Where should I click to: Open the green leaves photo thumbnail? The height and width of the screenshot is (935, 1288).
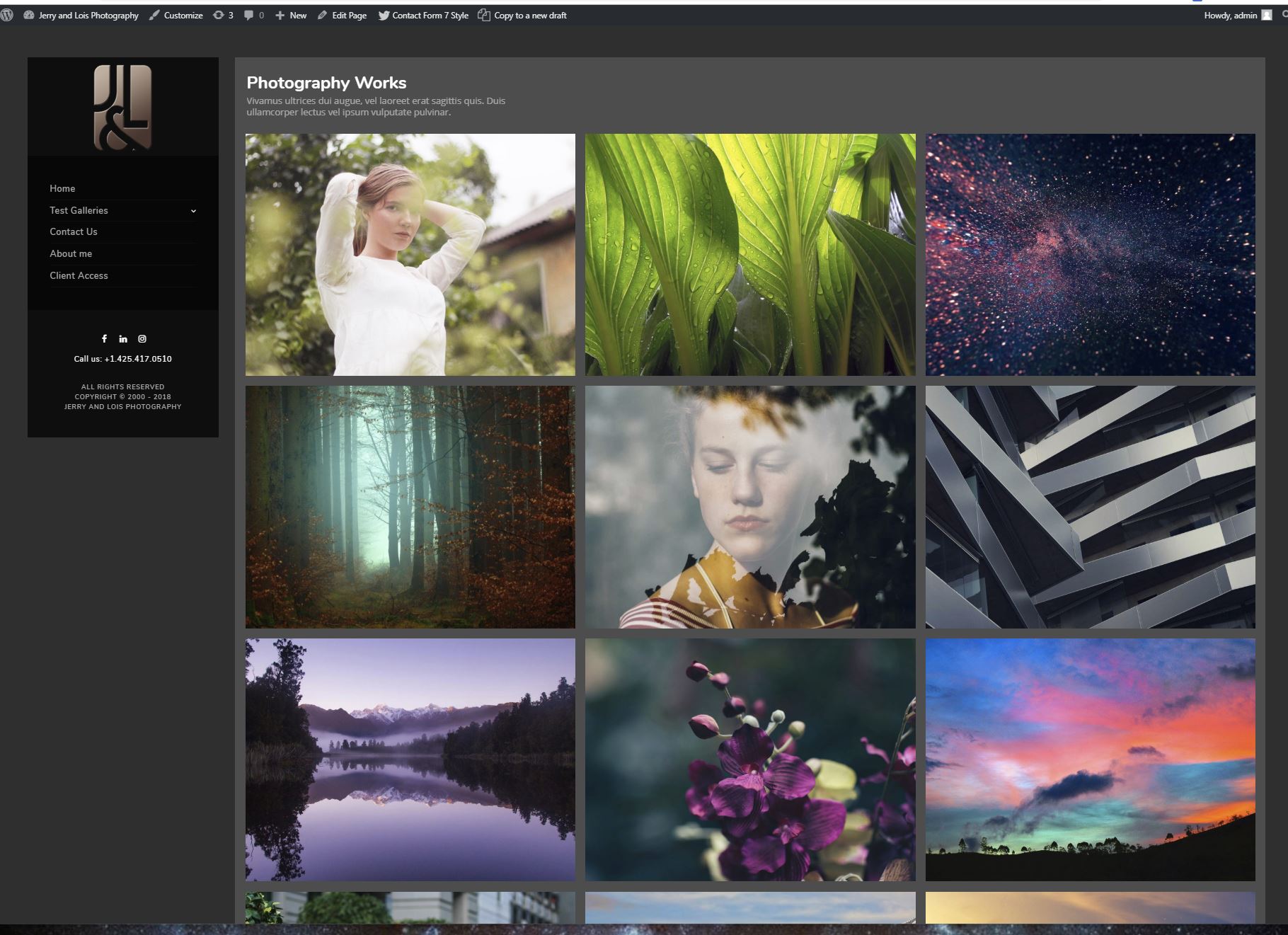pyautogui.click(x=750, y=255)
